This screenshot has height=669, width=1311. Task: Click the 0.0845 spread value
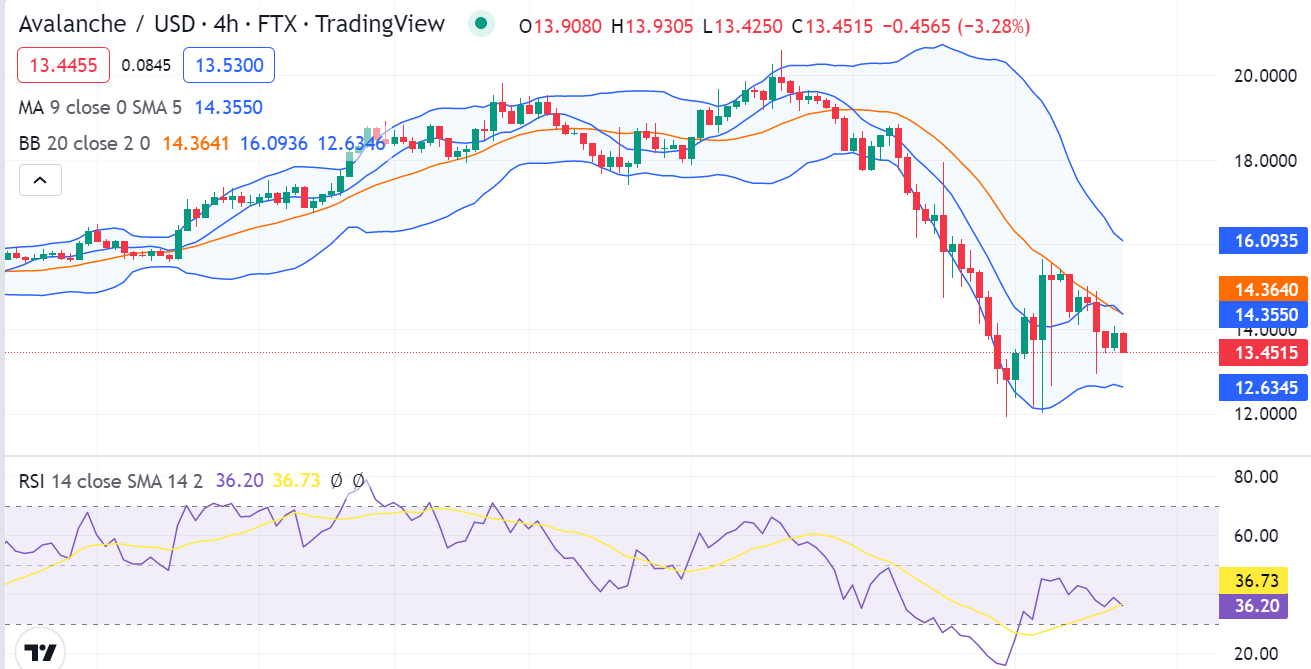tap(146, 66)
